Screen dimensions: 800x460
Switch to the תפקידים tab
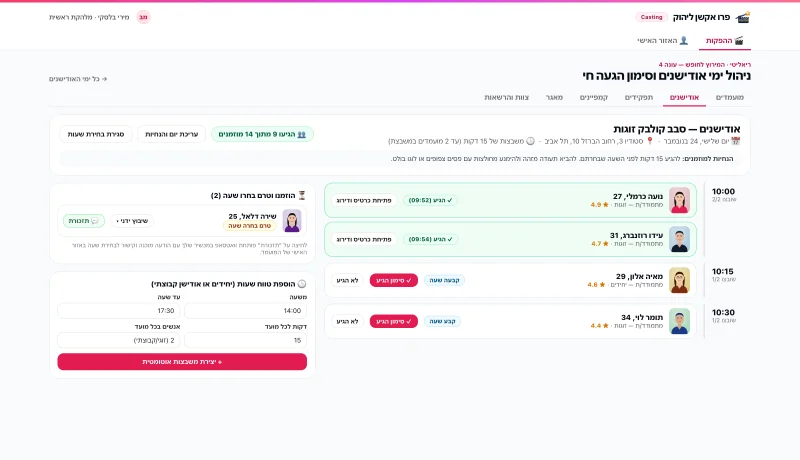638,97
